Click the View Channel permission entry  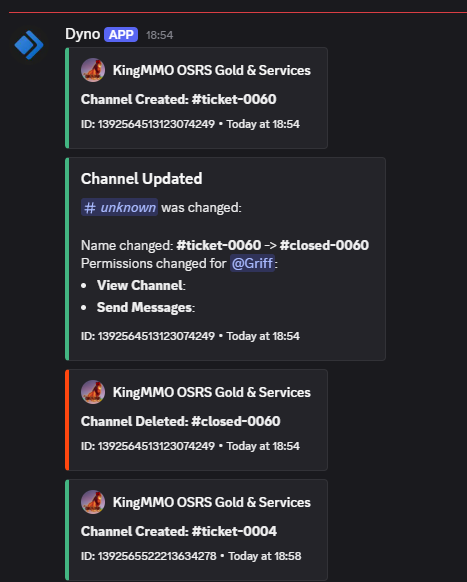point(141,285)
